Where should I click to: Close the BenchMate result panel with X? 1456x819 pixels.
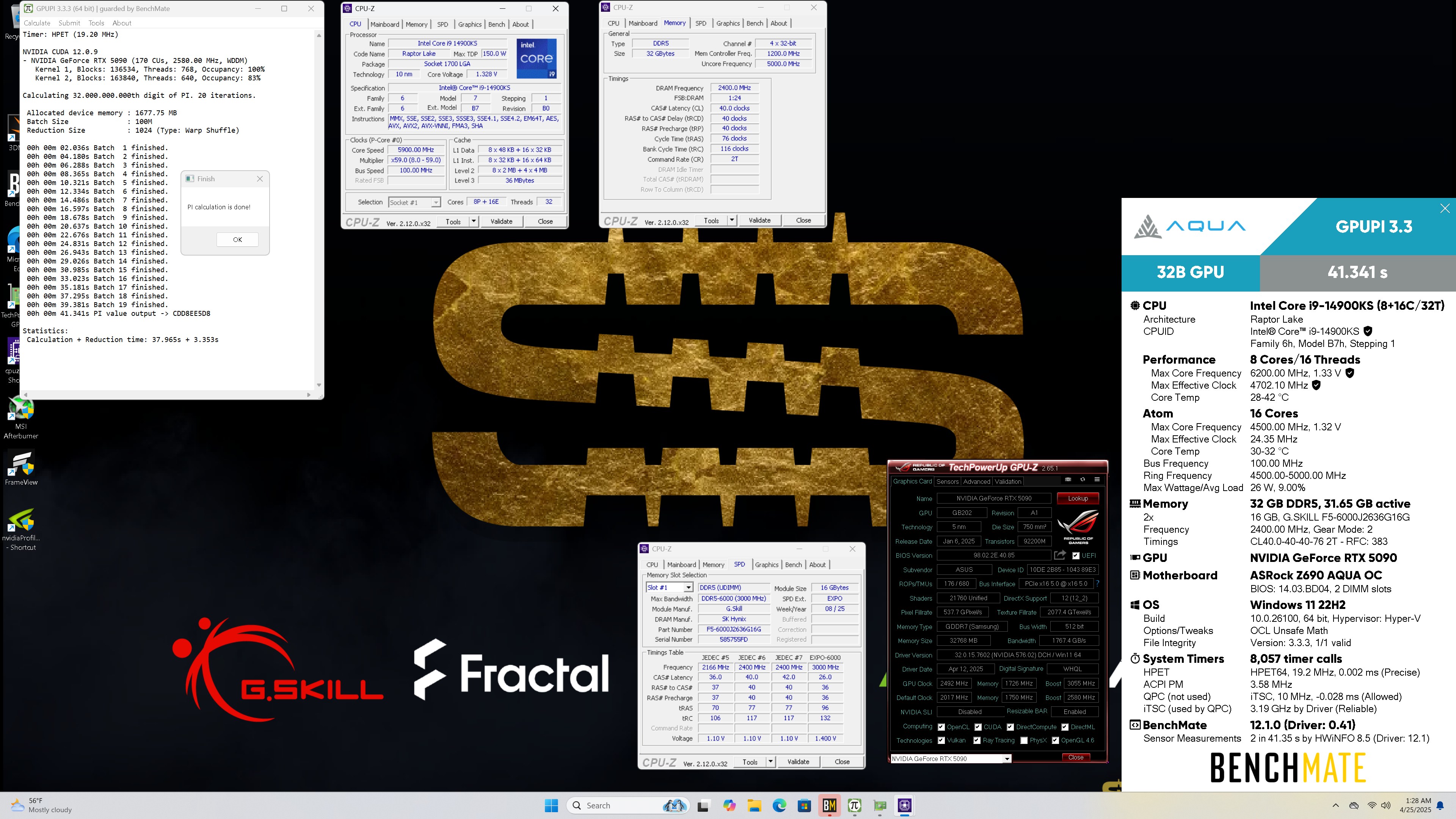1445,208
